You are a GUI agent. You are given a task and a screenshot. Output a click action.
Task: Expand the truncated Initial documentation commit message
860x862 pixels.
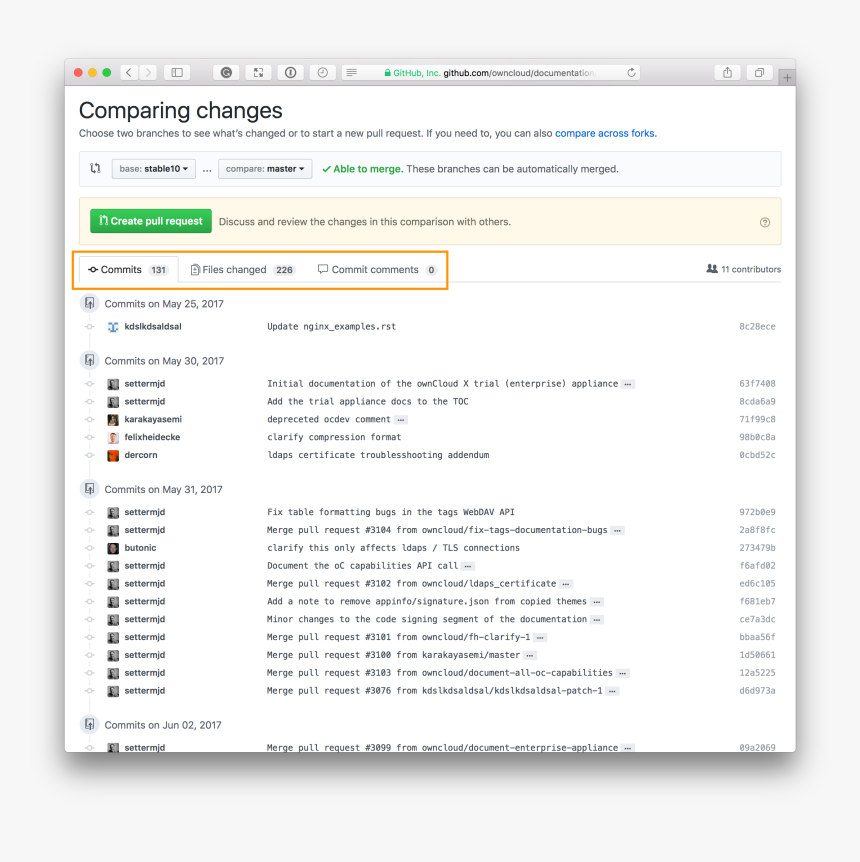628,383
